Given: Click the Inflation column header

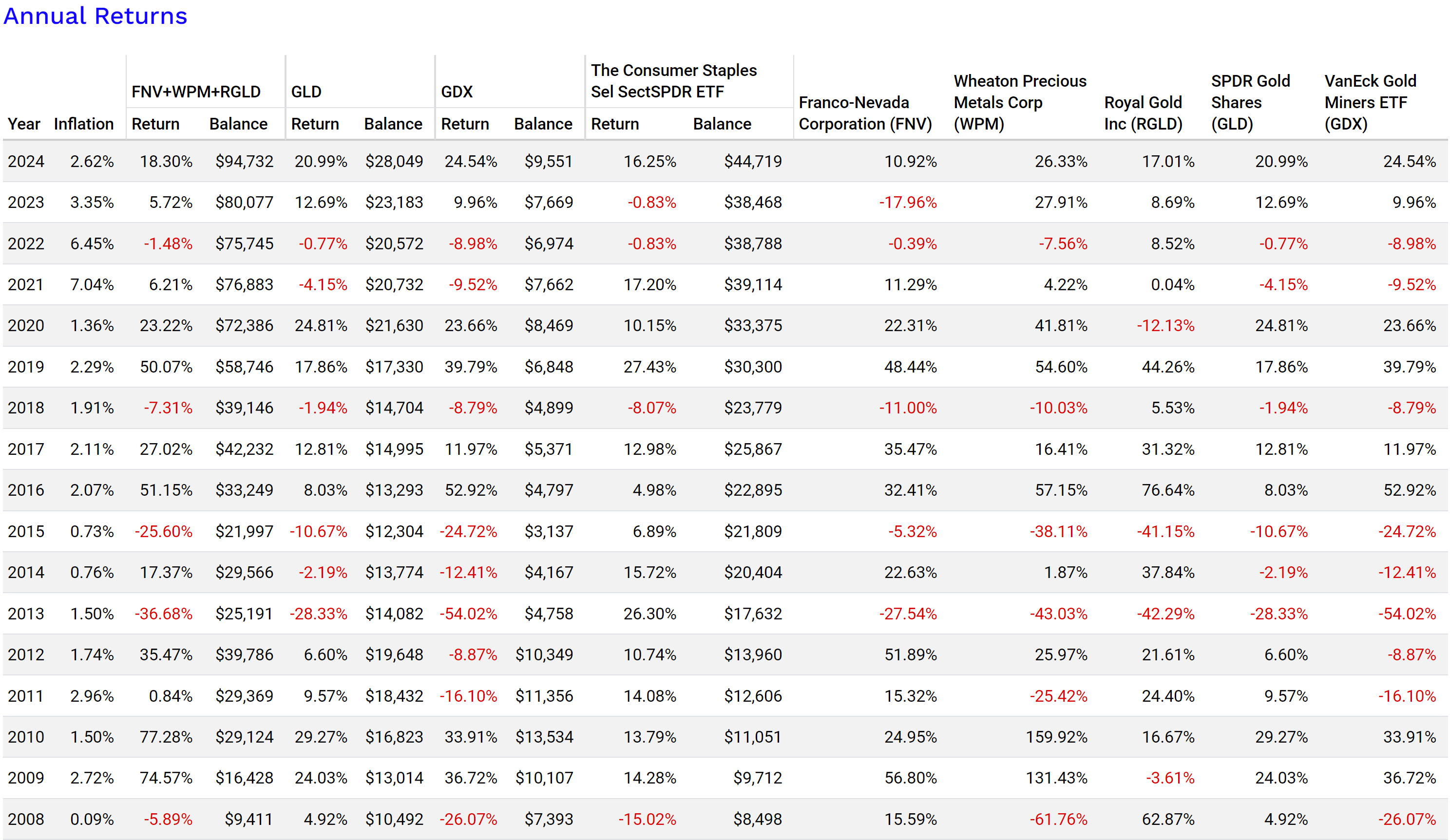Looking at the screenshot, I should tap(83, 124).
